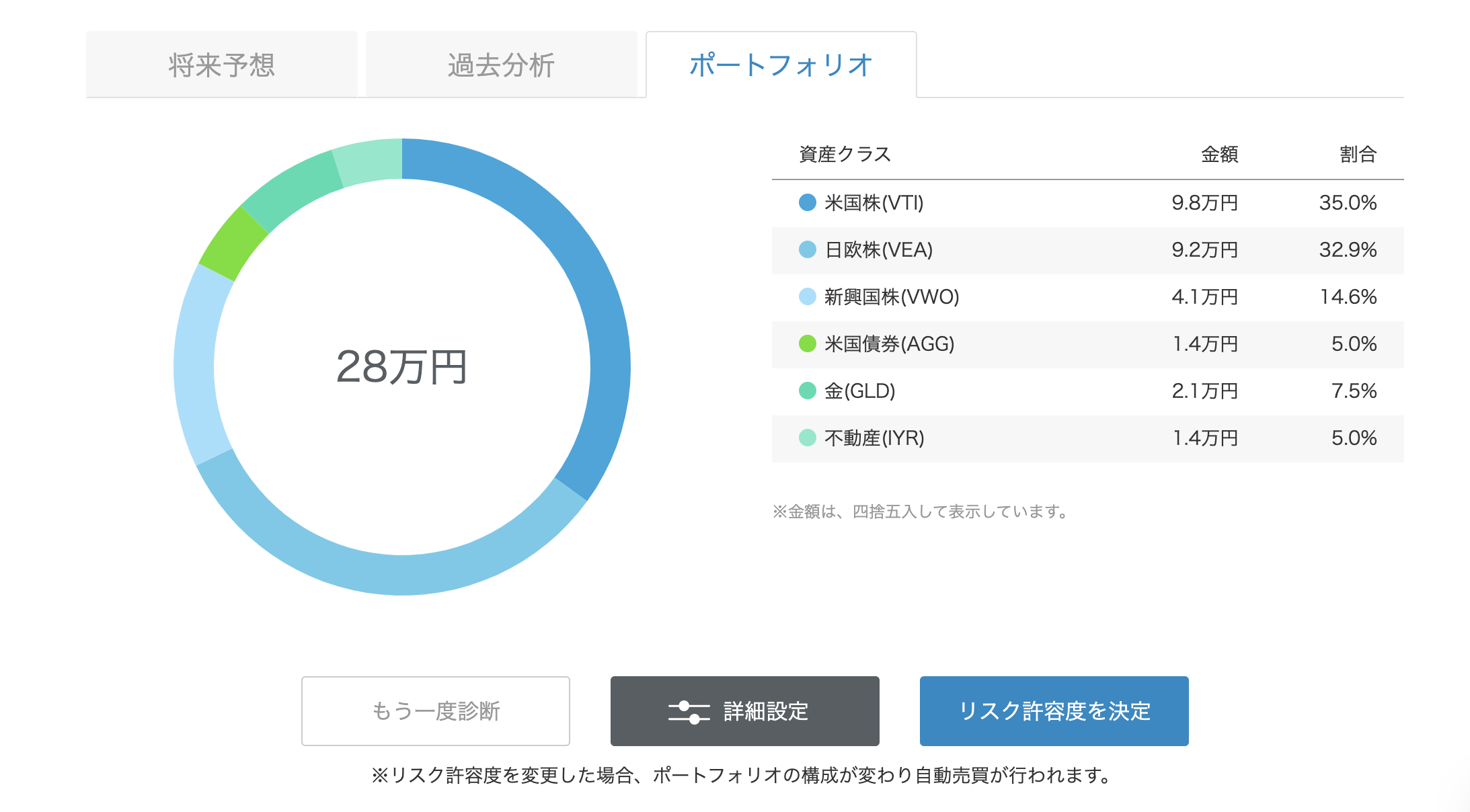Switch to the 過去分析 tab
This screenshot has height=812, width=1470.
(x=502, y=65)
